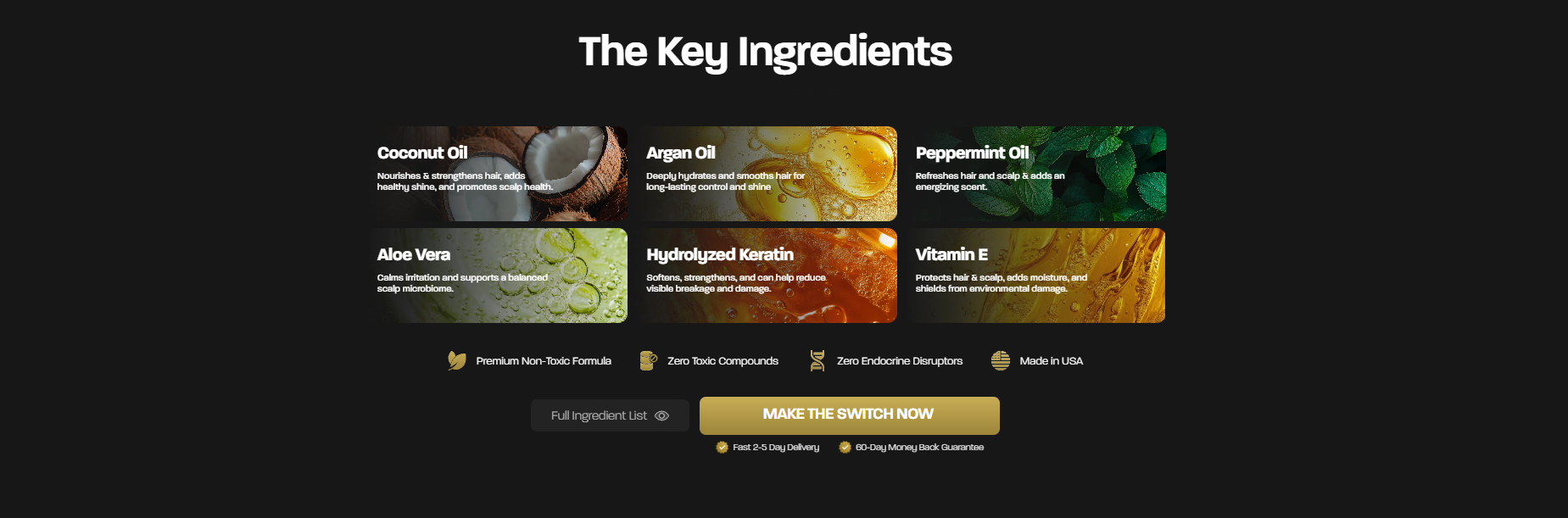Click The Key Ingredients heading

coord(765,52)
